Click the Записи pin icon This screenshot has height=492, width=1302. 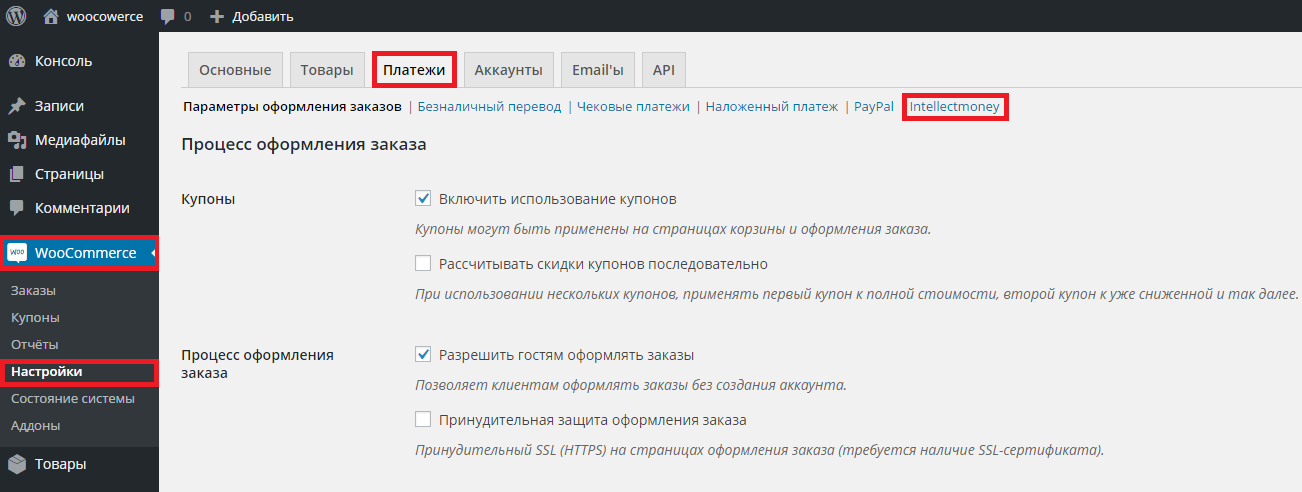17,106
